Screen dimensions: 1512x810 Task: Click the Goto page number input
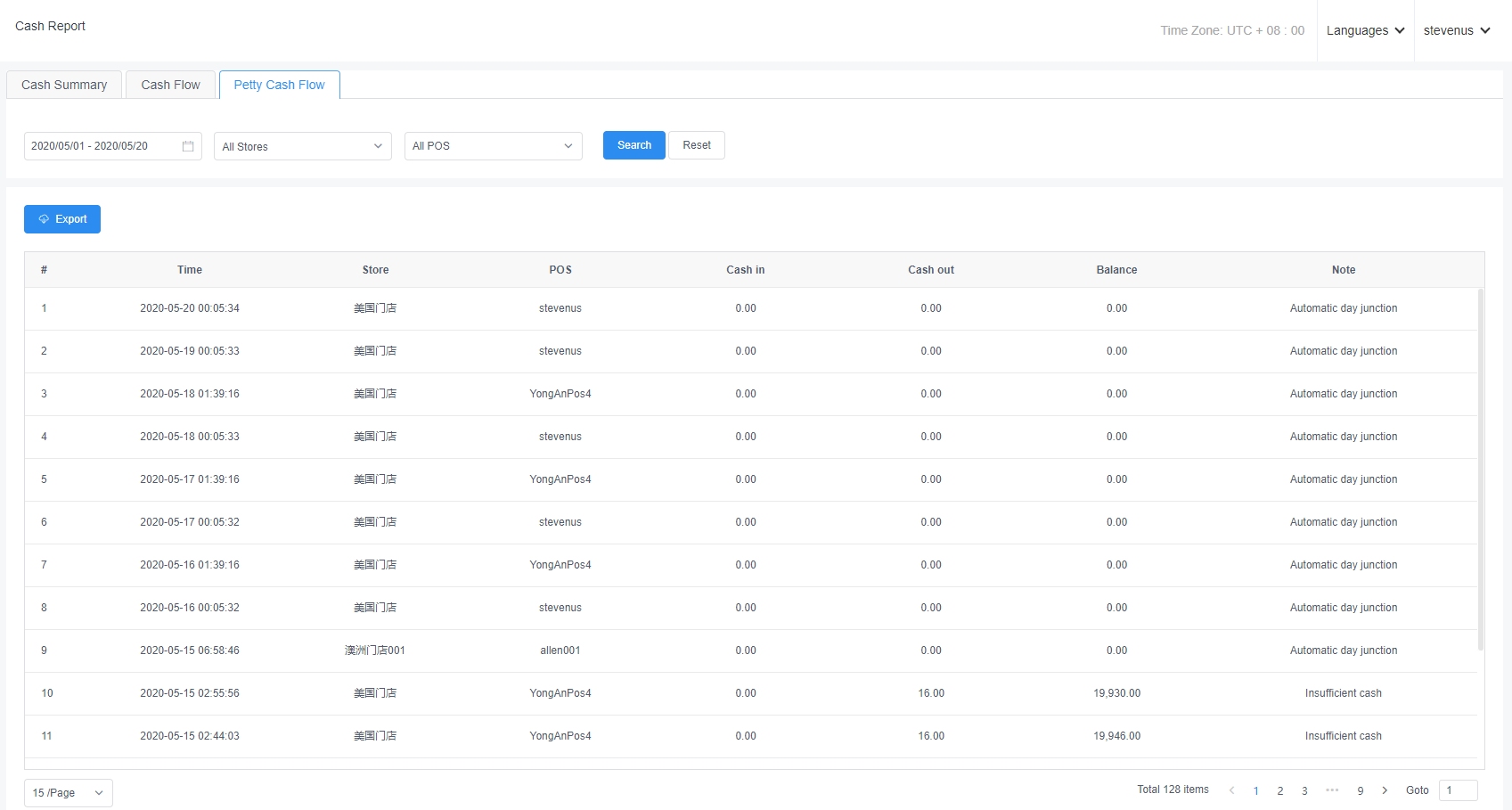coord(1458,790)
